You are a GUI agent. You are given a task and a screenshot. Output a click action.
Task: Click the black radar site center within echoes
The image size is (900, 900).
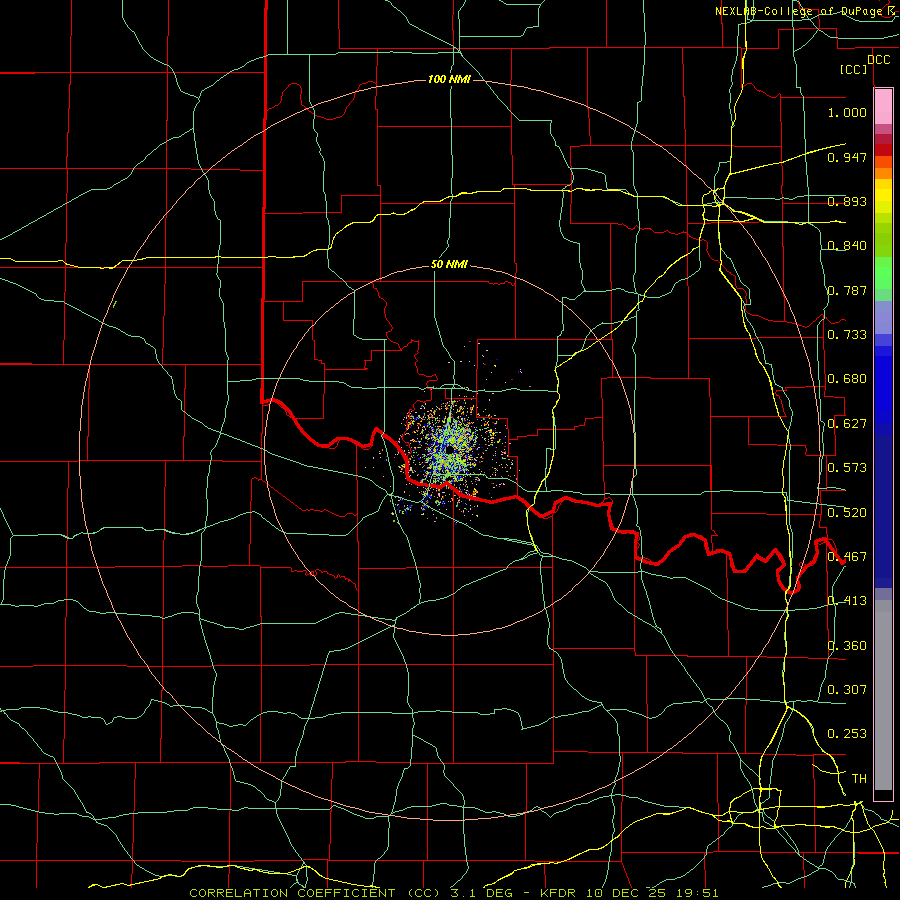[451, 451]
